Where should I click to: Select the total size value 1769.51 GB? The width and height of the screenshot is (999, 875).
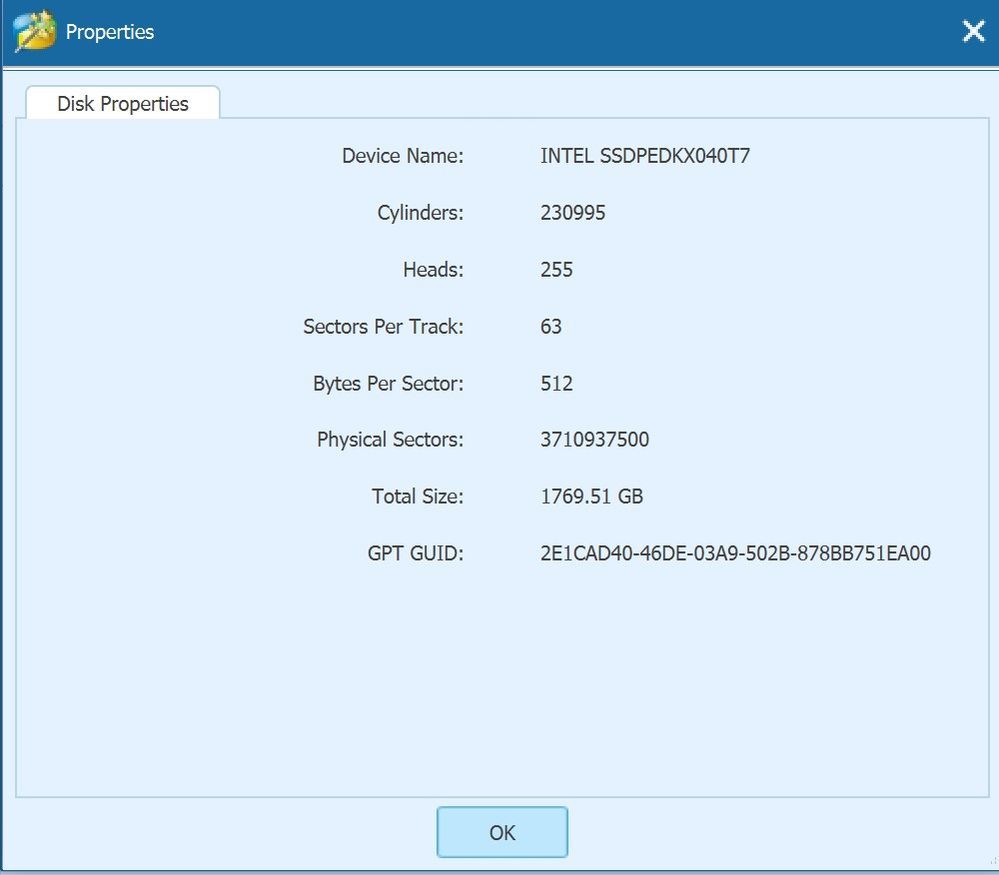[x=591, y=497]
